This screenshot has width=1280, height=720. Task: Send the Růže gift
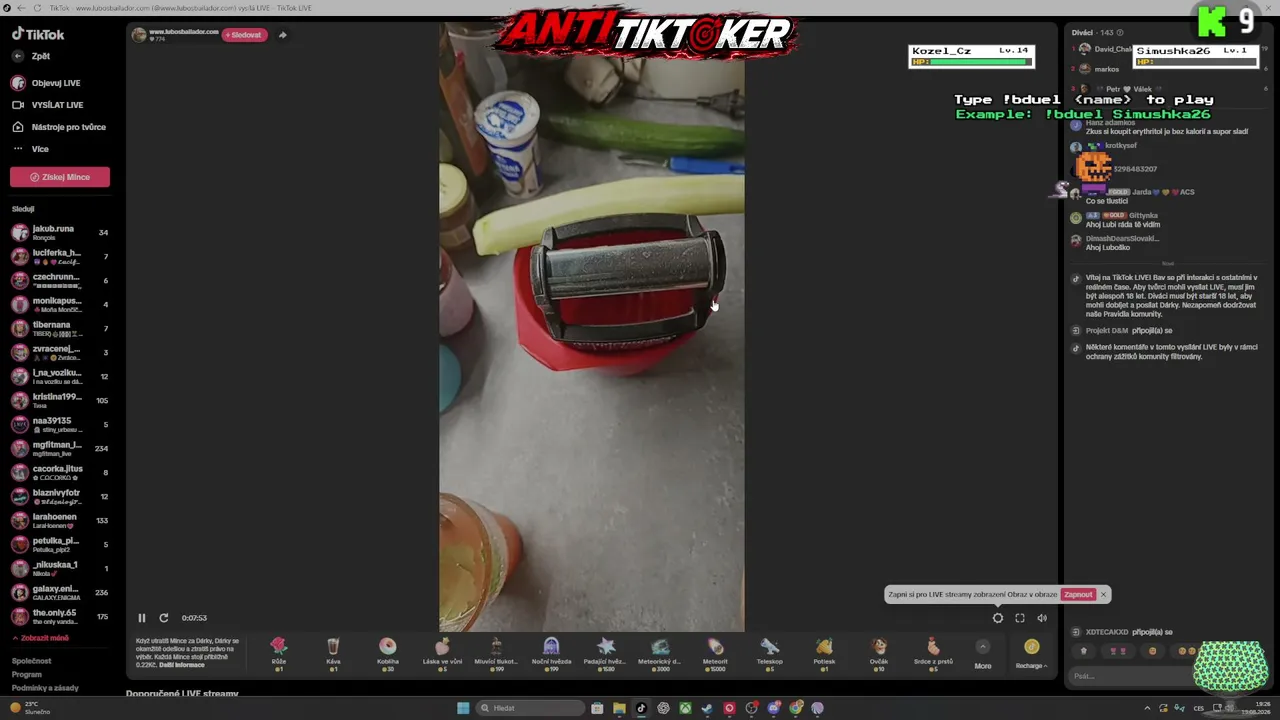point(279,653)
